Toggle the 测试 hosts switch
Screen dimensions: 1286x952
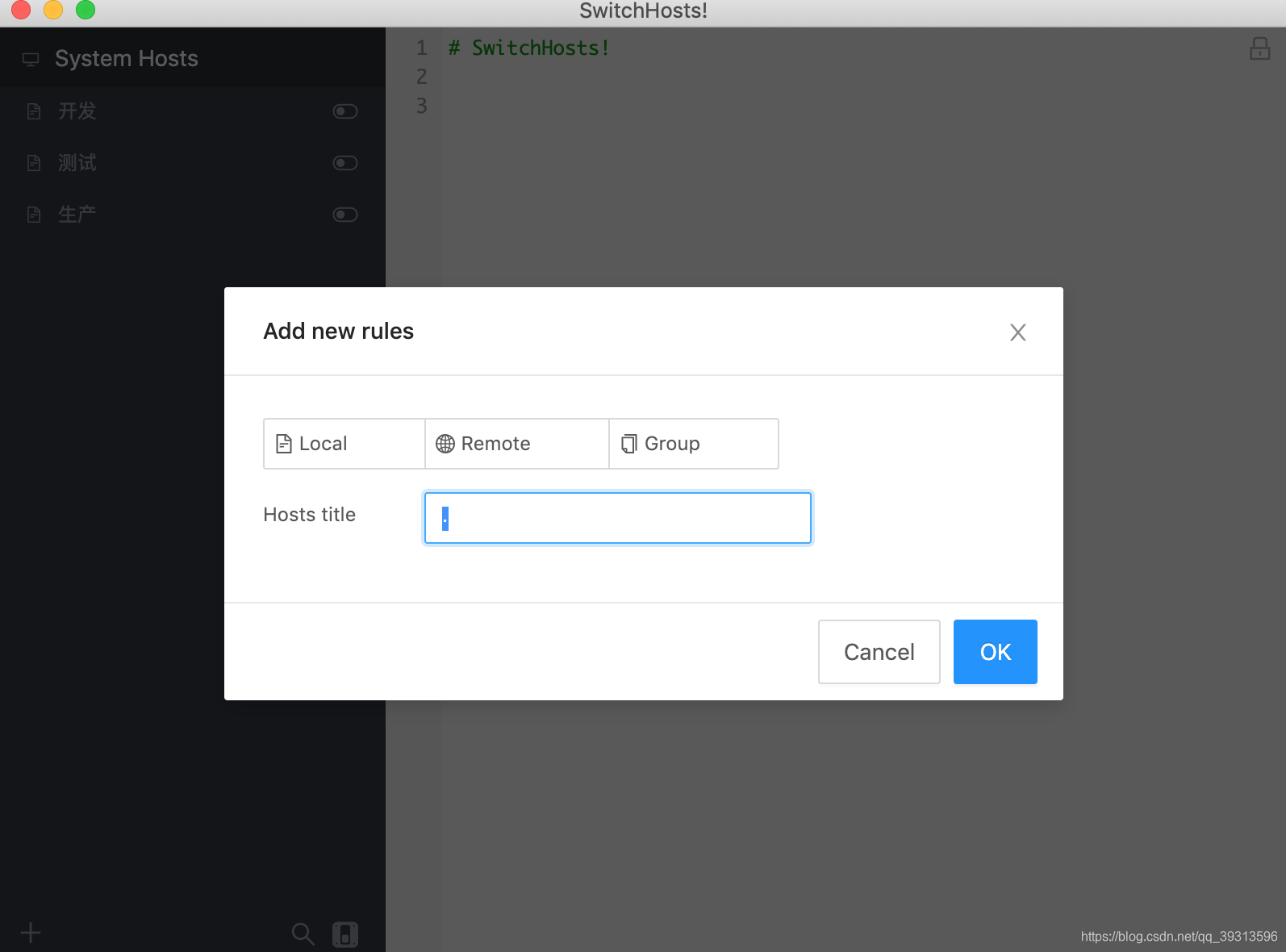click(x=345, y=163)
